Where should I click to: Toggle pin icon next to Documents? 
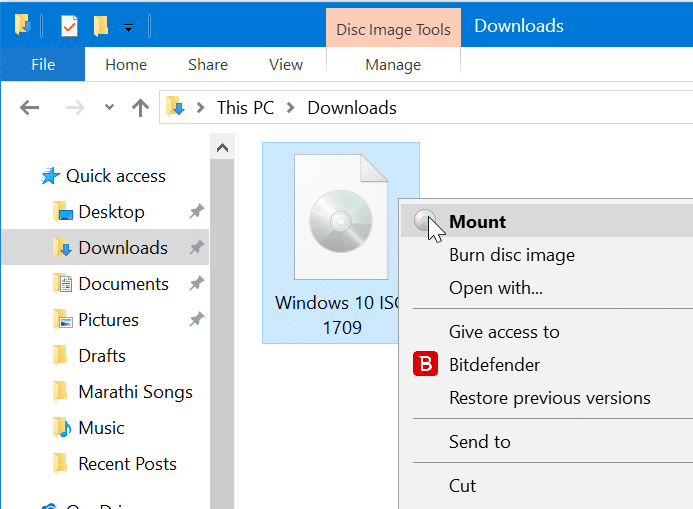coord(196,284)
